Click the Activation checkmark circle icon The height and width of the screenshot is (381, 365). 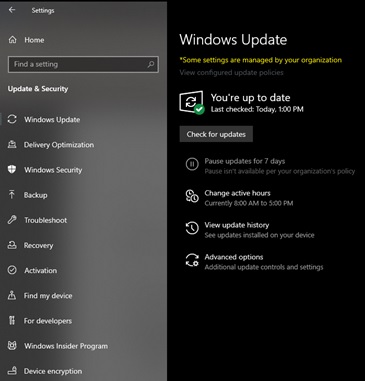(12, 270)
